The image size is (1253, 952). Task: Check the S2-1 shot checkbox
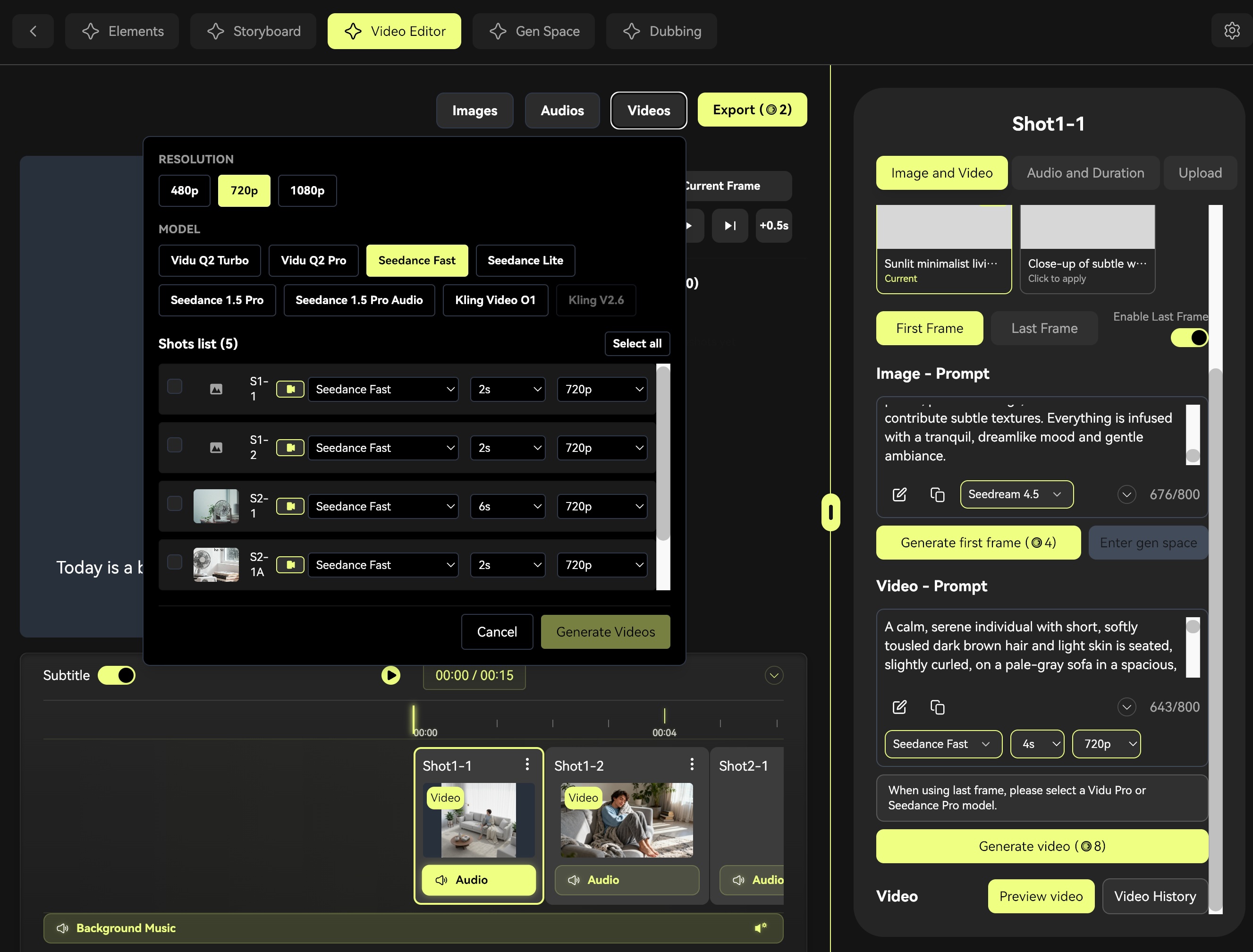pyautogui.click(x=175, y=503)
